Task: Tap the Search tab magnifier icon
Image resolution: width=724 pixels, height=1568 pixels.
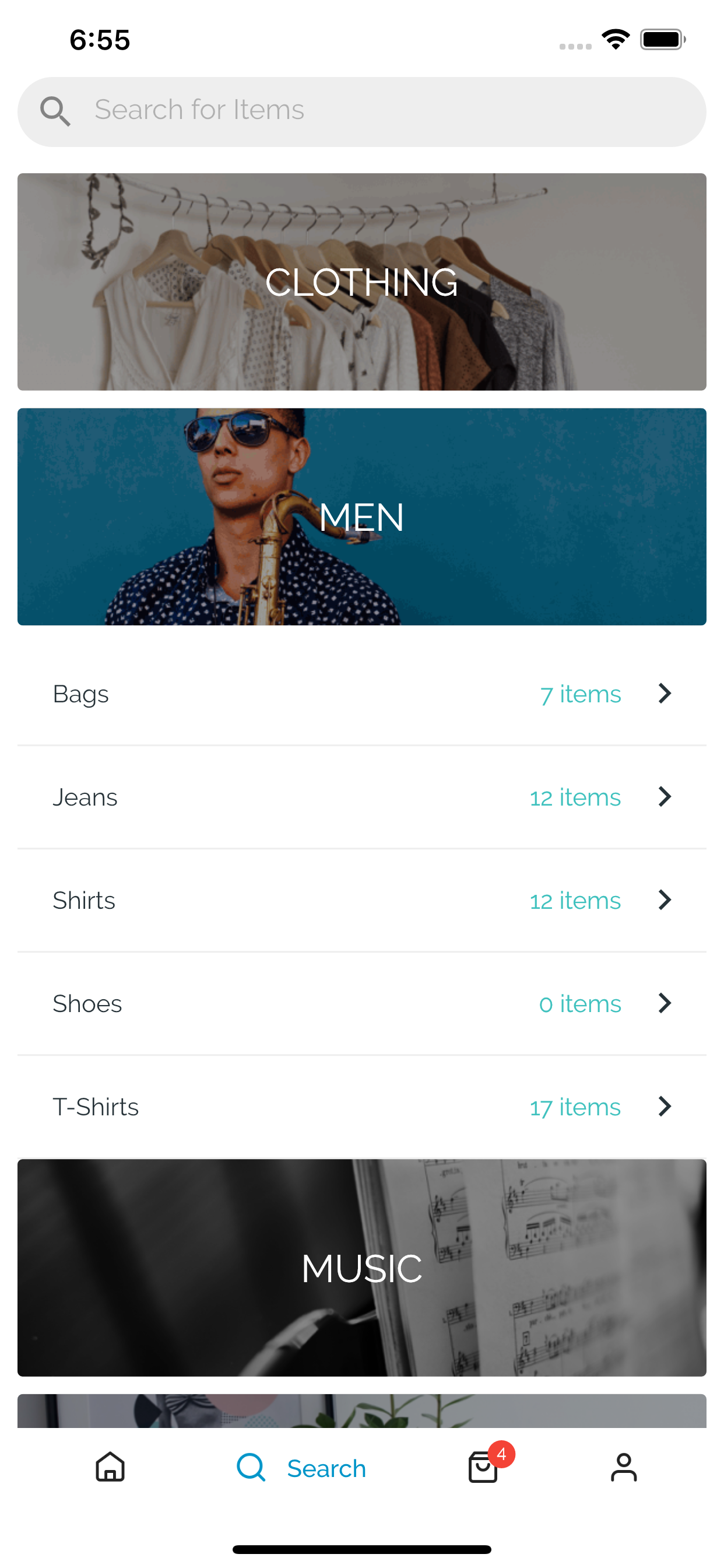Action: [x=251, y=1467]
